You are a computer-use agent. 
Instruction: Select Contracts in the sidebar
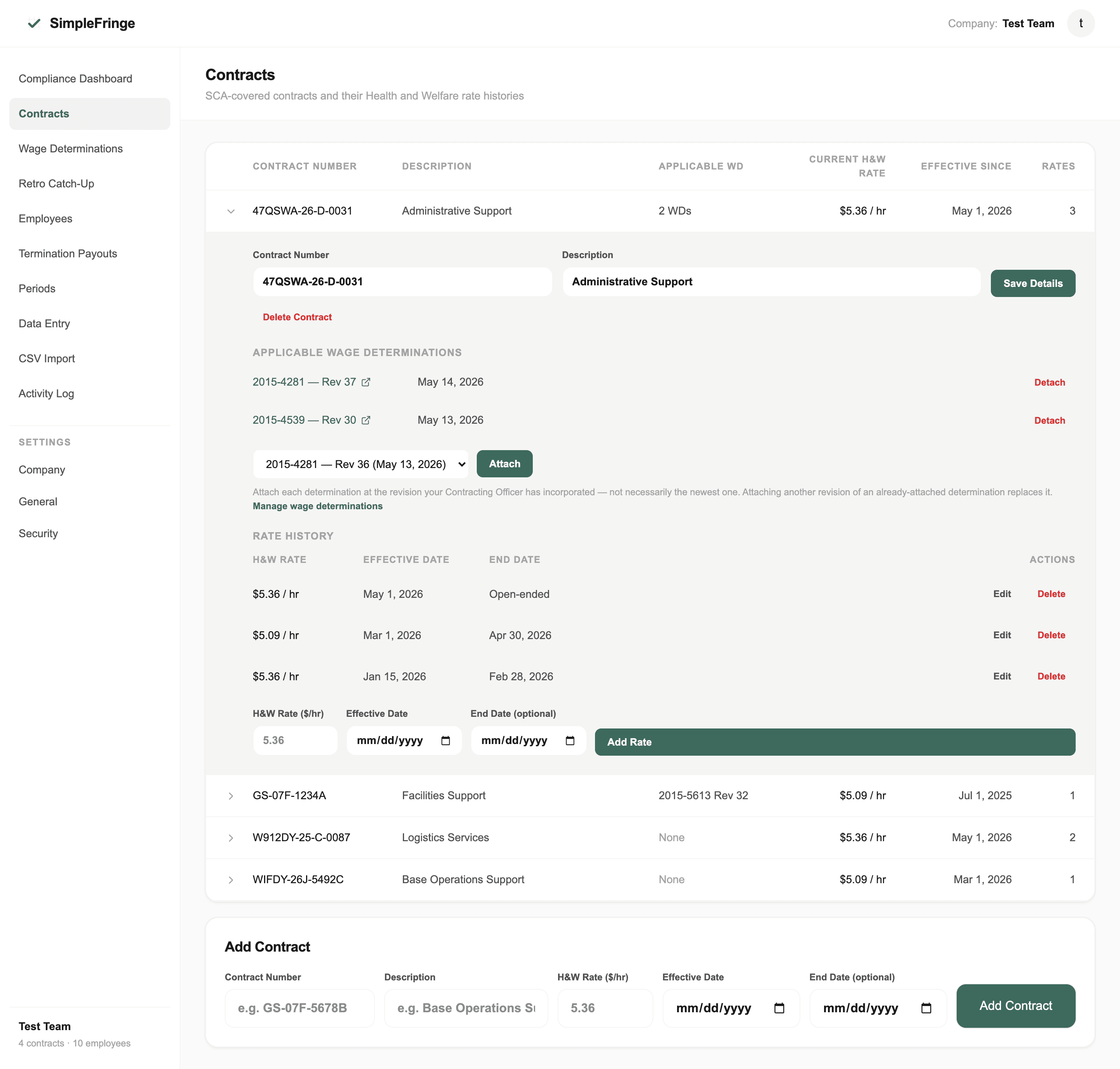pos(89,114)
